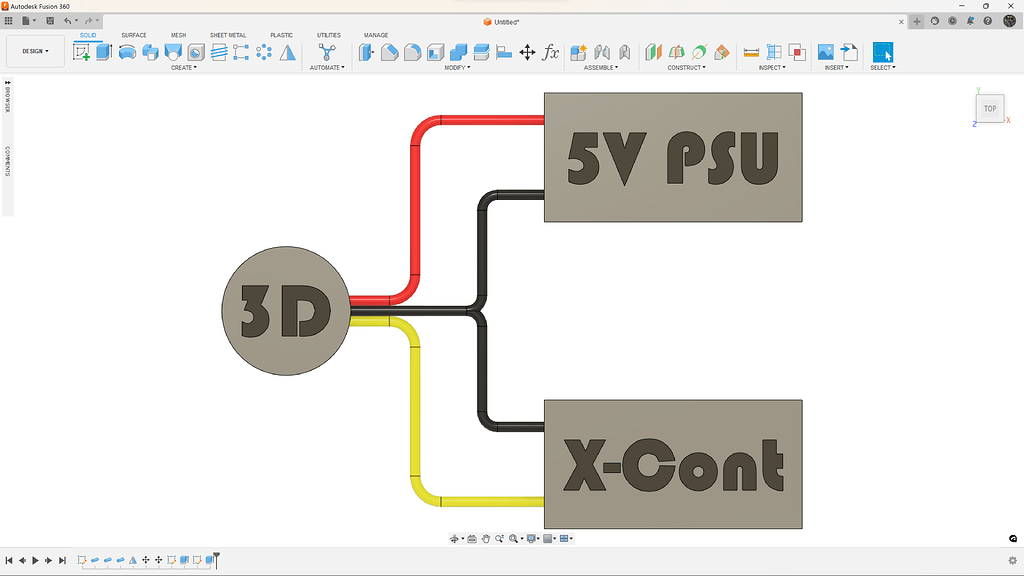Image resolution: width=1024 pixels, height=576 pixels.
Task: Expand the CREATE dropdown menu
Action: click(185, 68)
